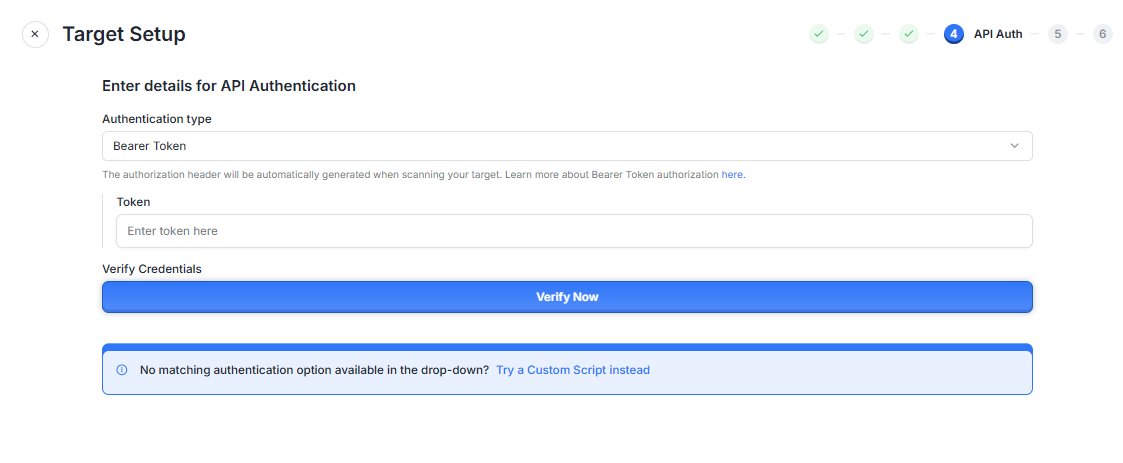
Task: Click the API Auth step label
Action: (998, 34)
